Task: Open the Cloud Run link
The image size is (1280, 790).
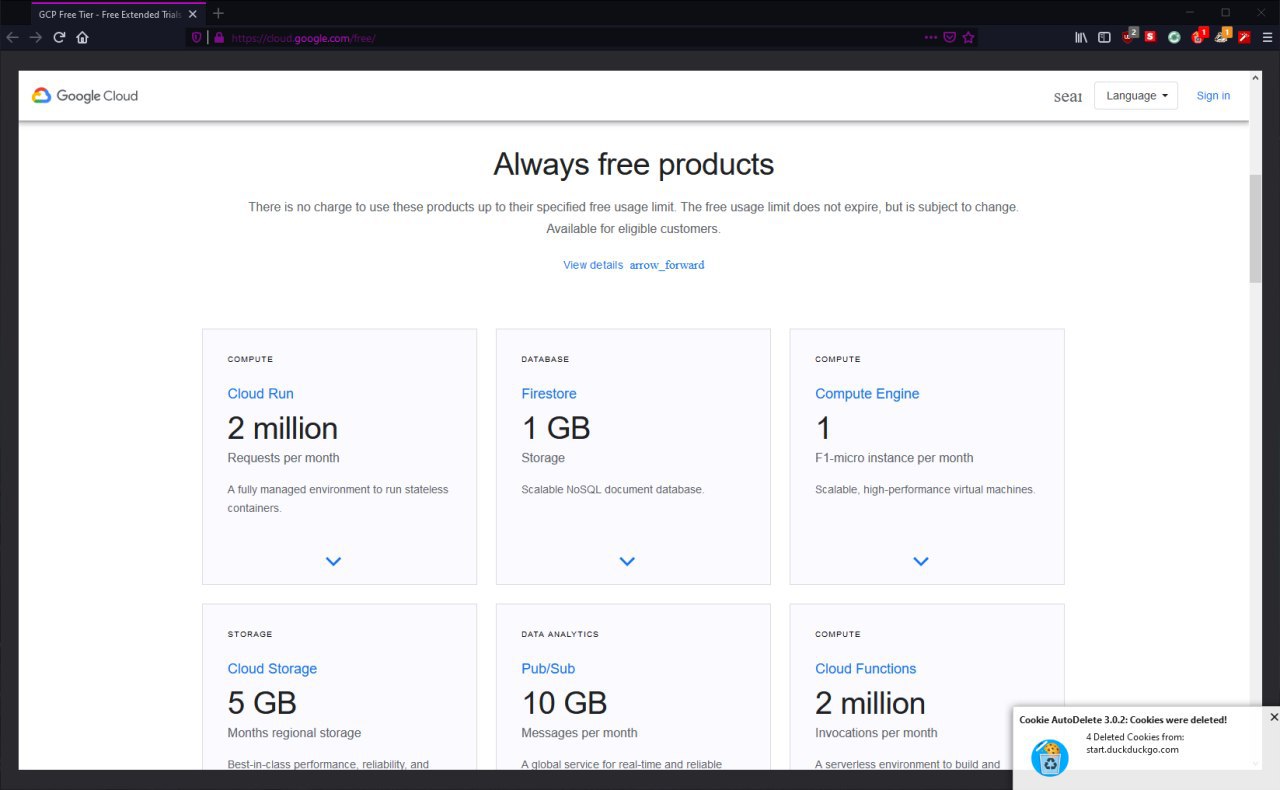Action: 260,394
